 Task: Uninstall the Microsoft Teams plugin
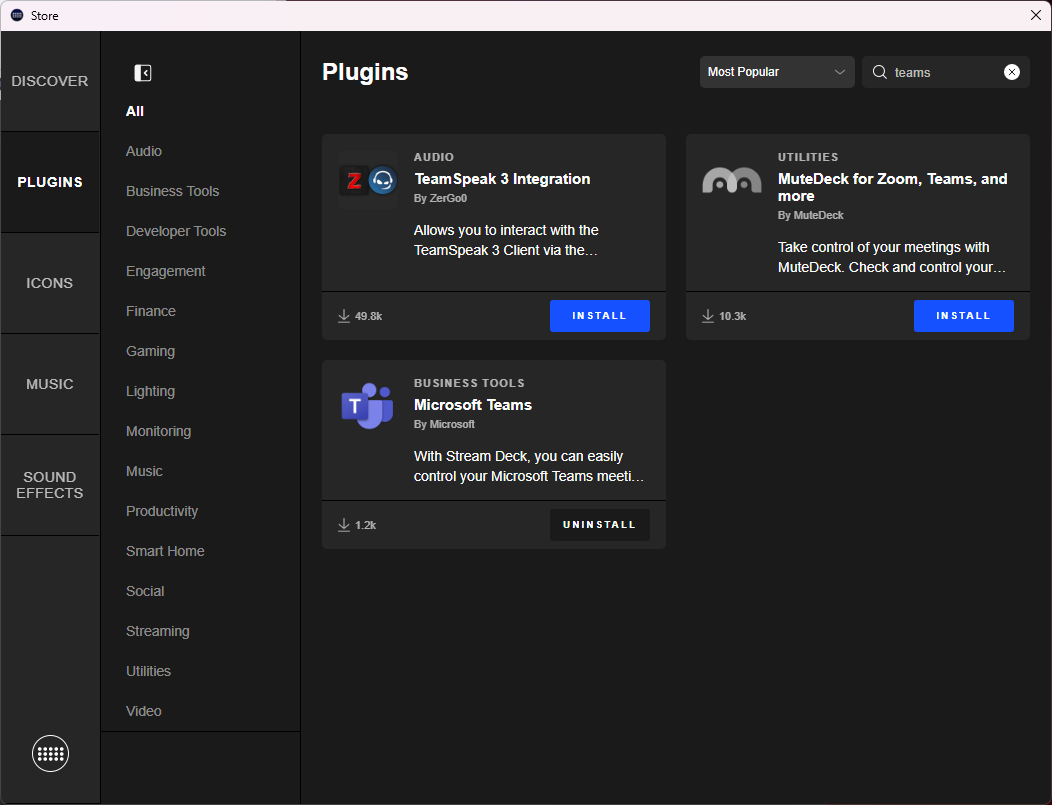pyautogui.click(x=600, y=525)
